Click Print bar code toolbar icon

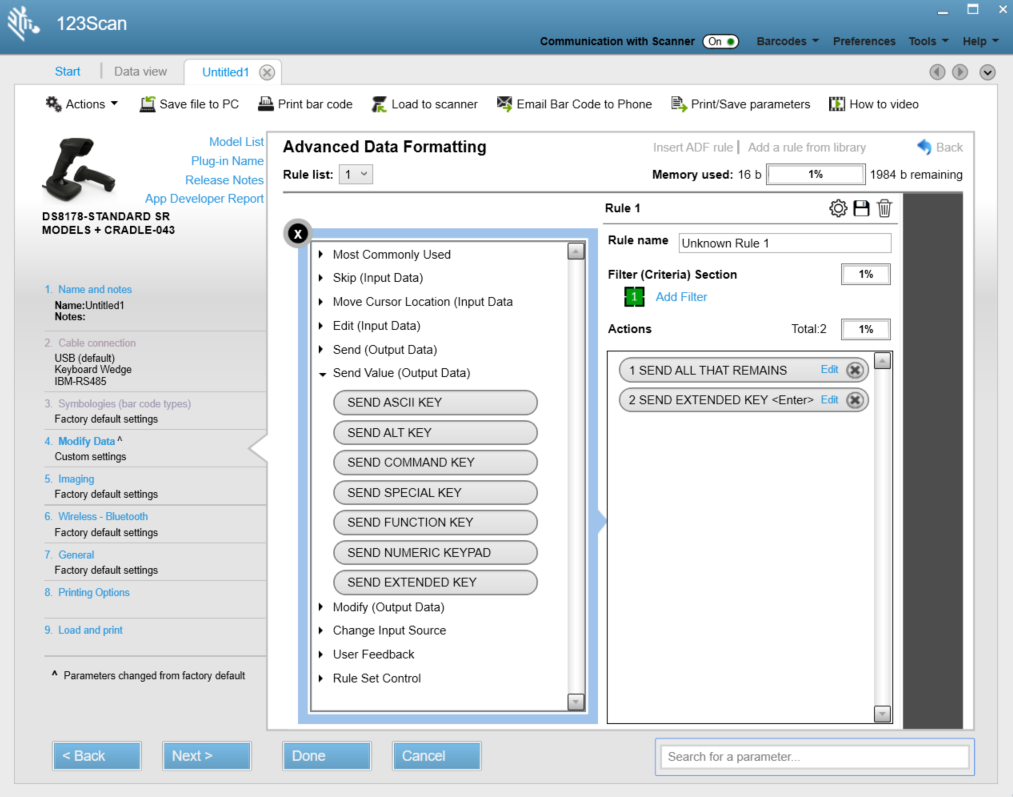(305, 104)
